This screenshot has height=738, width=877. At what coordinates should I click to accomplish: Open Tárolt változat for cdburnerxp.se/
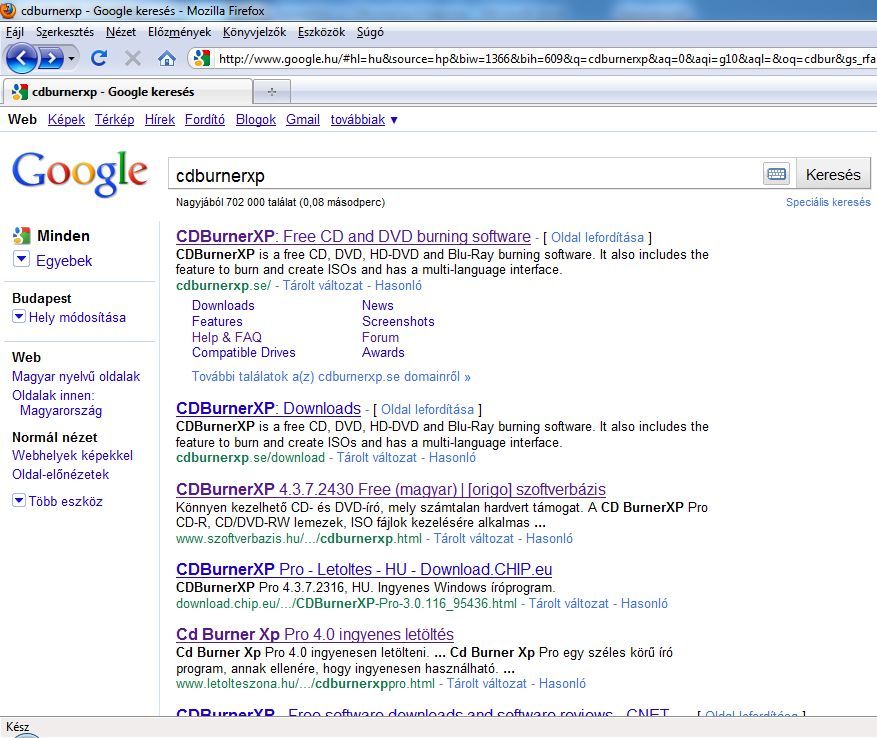coord(323,285)
